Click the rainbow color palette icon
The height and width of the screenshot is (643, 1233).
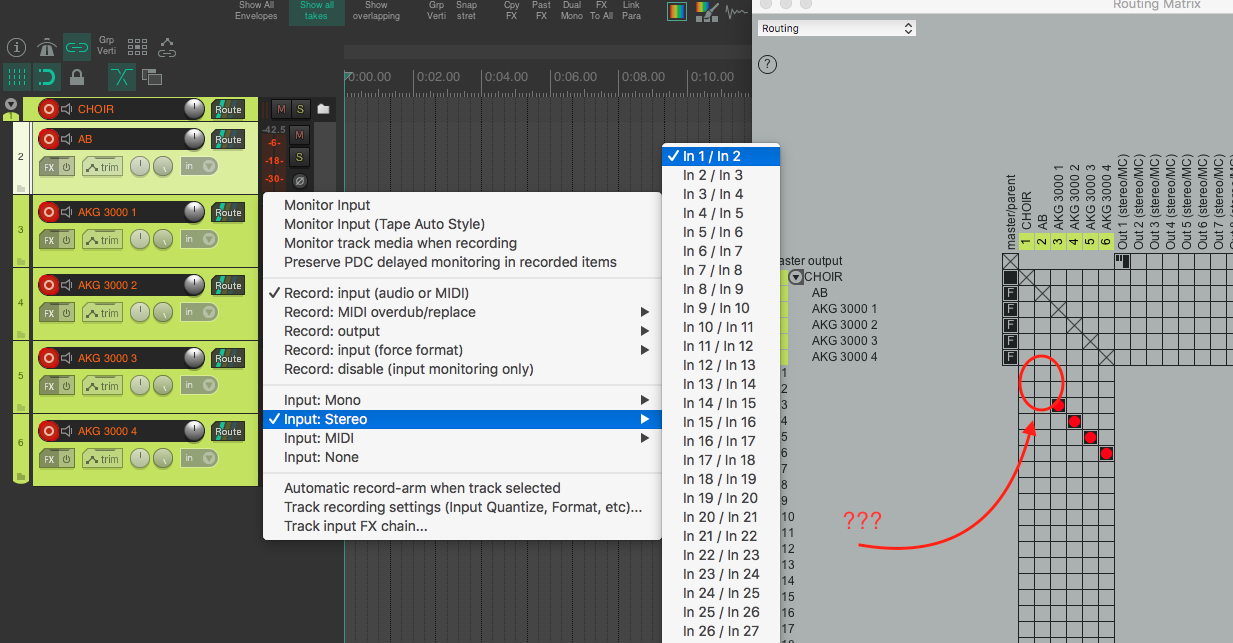tap(677, 12)
